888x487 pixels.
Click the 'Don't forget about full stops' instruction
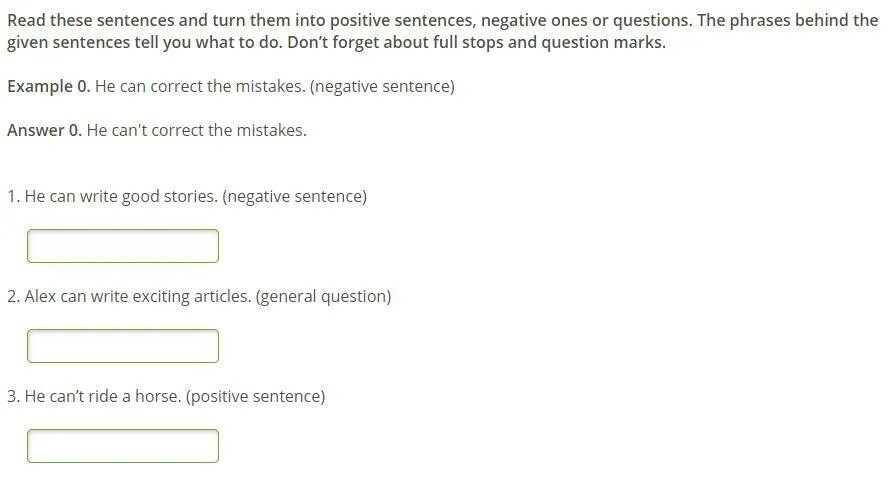coord(477,42)
